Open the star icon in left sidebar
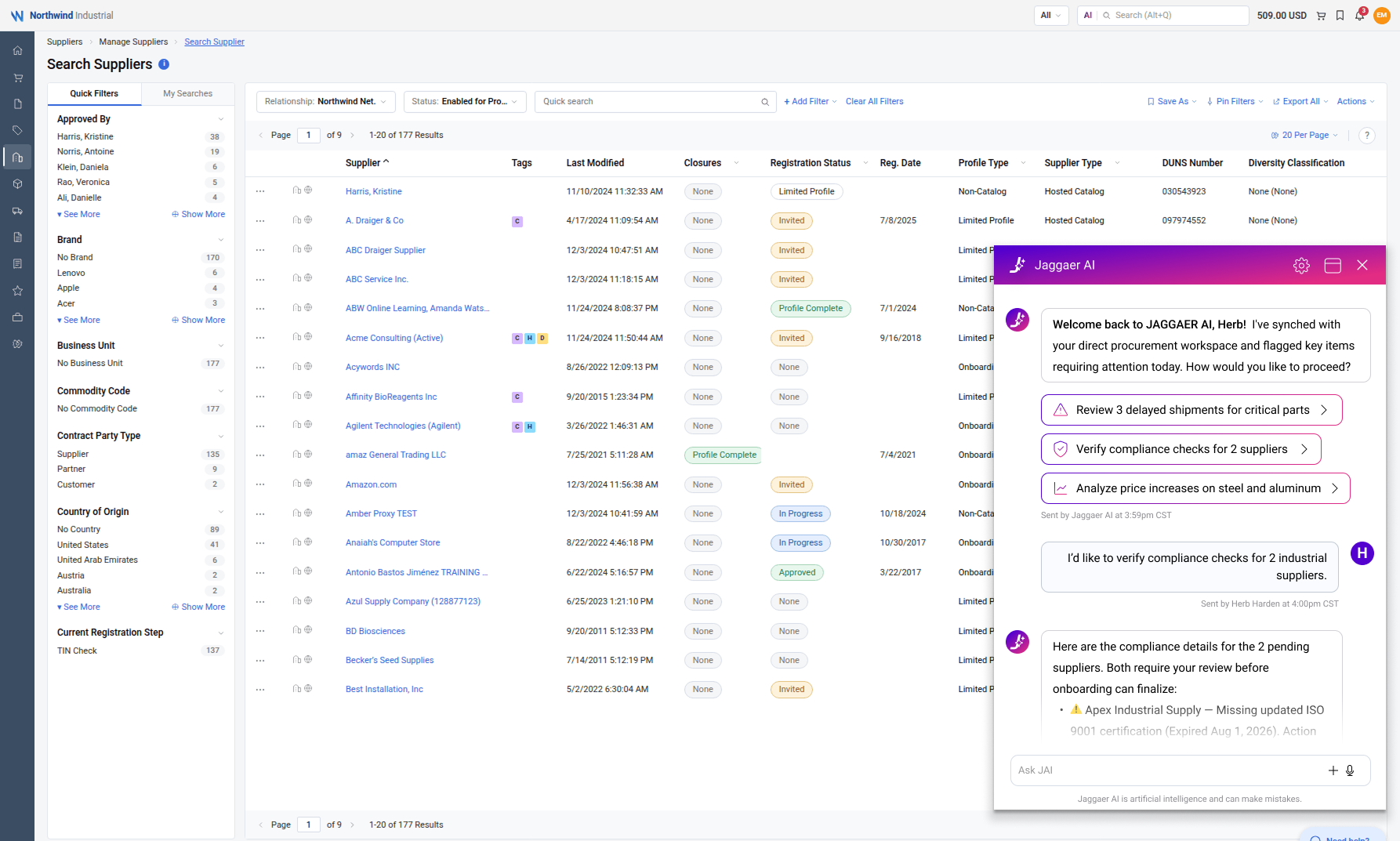 click(17, 291)
